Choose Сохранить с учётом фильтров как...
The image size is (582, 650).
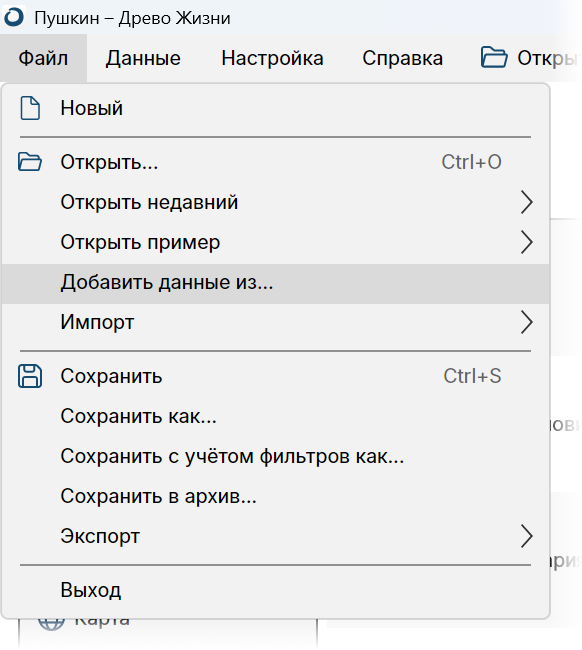(x=276, y=456)
